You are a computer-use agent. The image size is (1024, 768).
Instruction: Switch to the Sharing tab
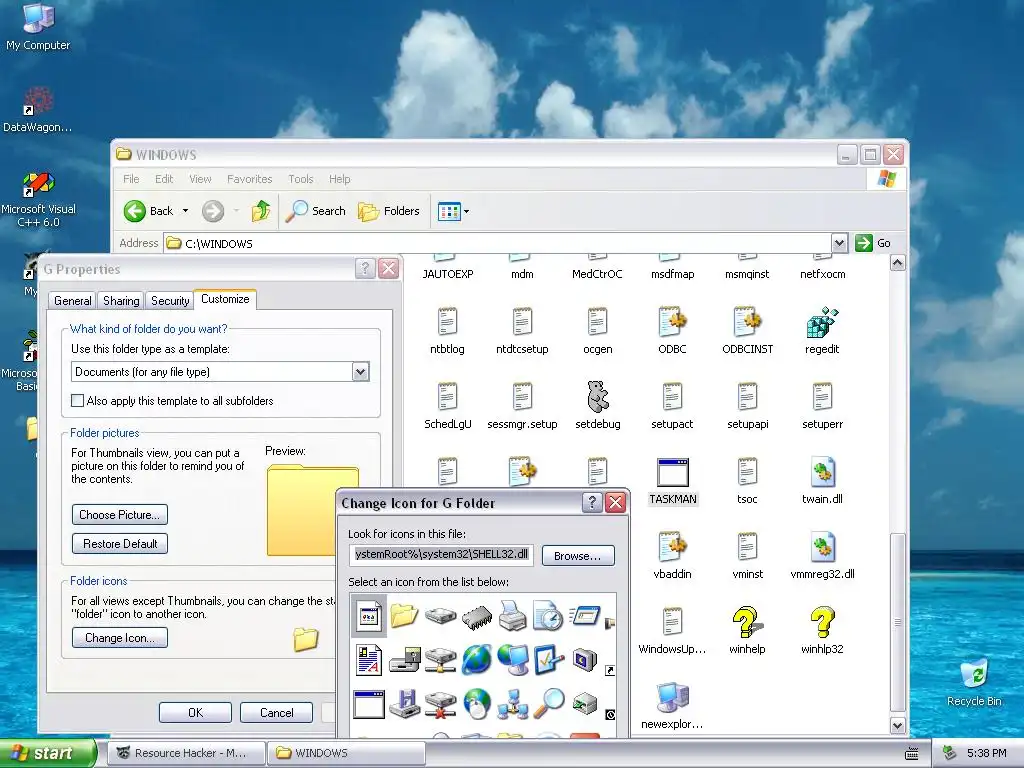click(x=121, y=300)
